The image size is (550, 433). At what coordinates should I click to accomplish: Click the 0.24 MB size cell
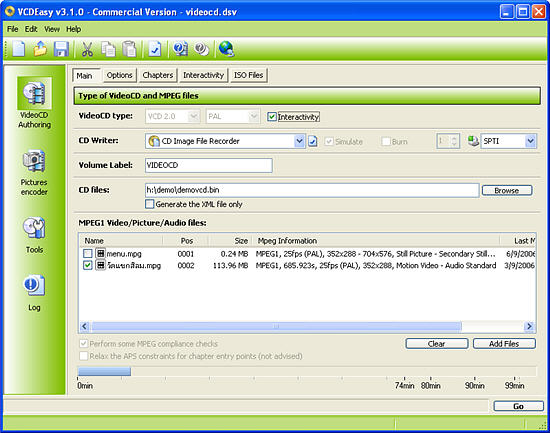tap(234, 254)
